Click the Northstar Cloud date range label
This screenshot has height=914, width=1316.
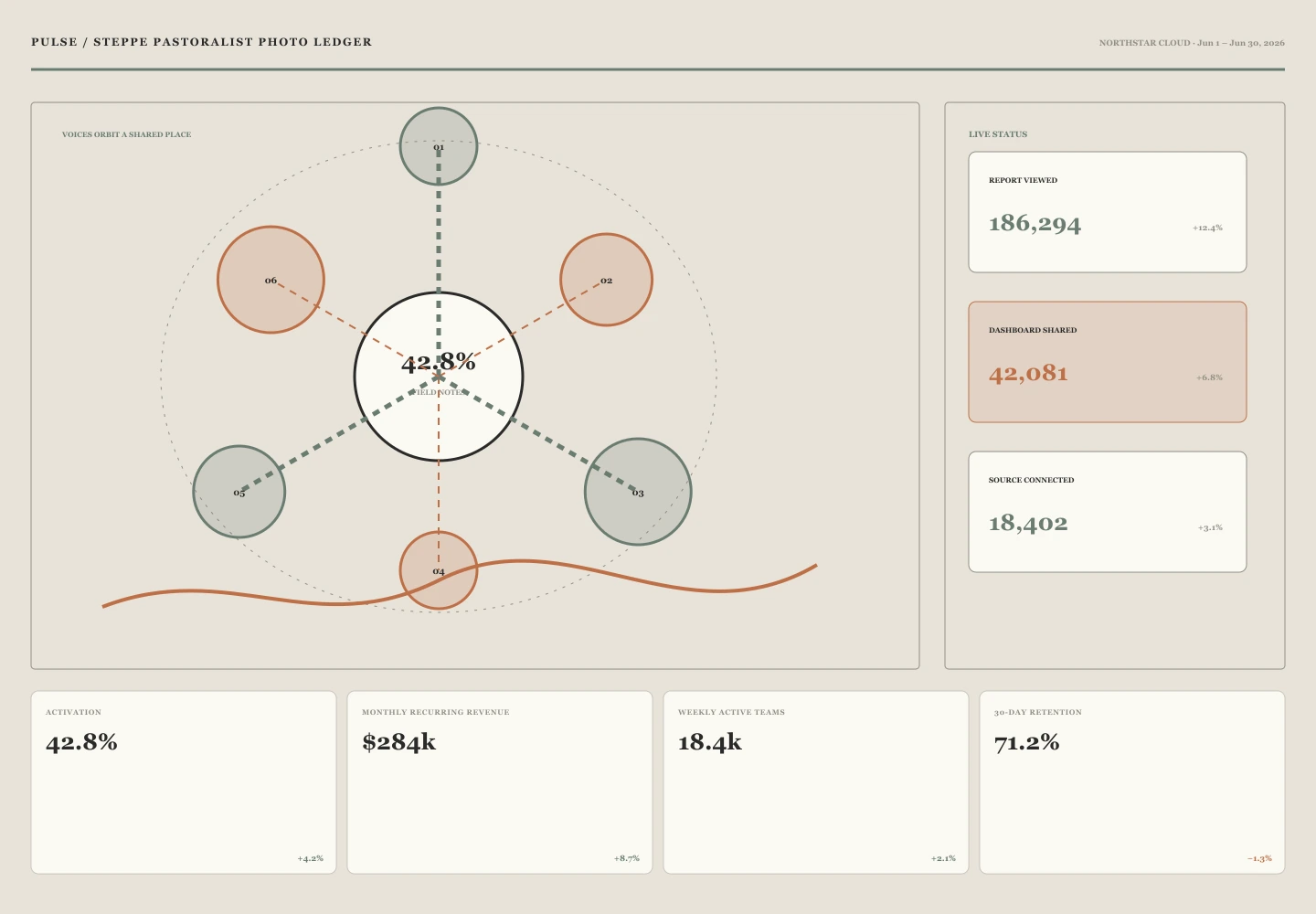coord(1192,43)
